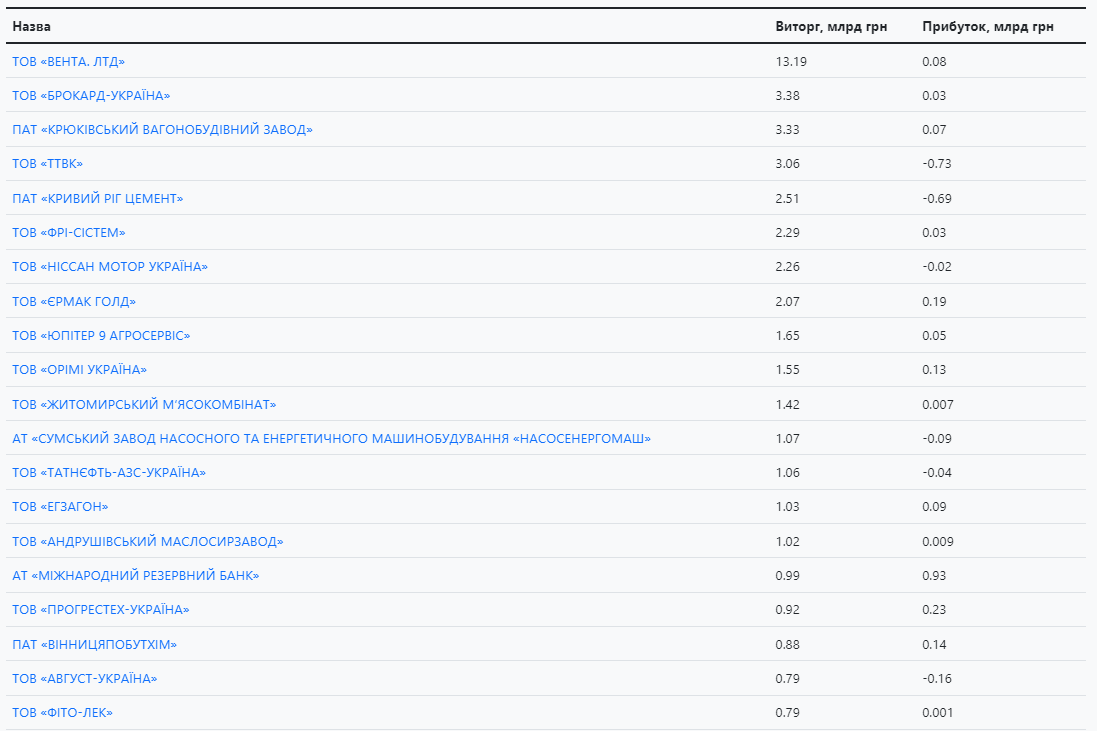Open the ТОВ «ВЕНТА. ЛТД» company link
This screenshot has height=731, width=1097.
(69, 62)
